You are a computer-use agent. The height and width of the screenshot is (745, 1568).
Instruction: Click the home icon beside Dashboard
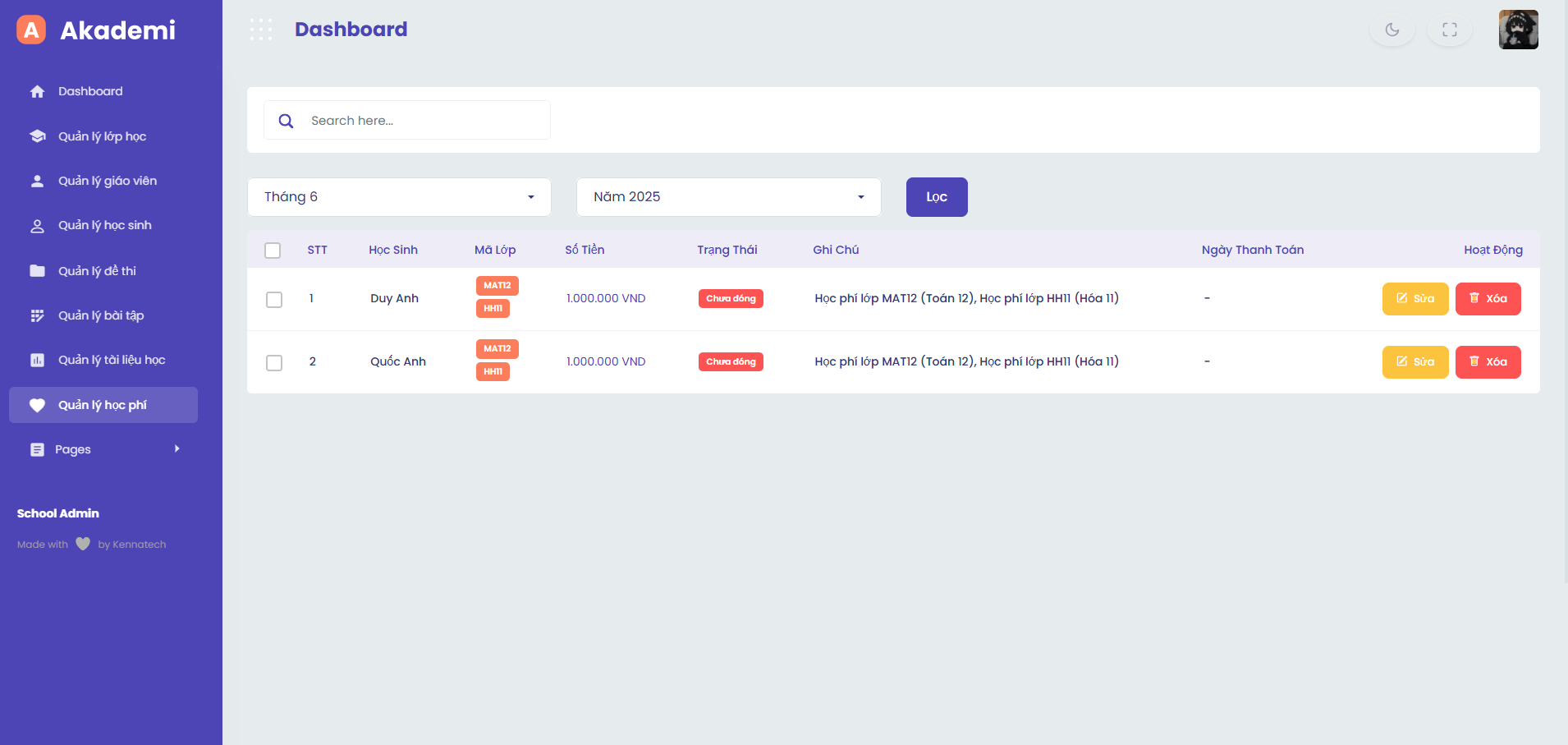coord(37,91)
